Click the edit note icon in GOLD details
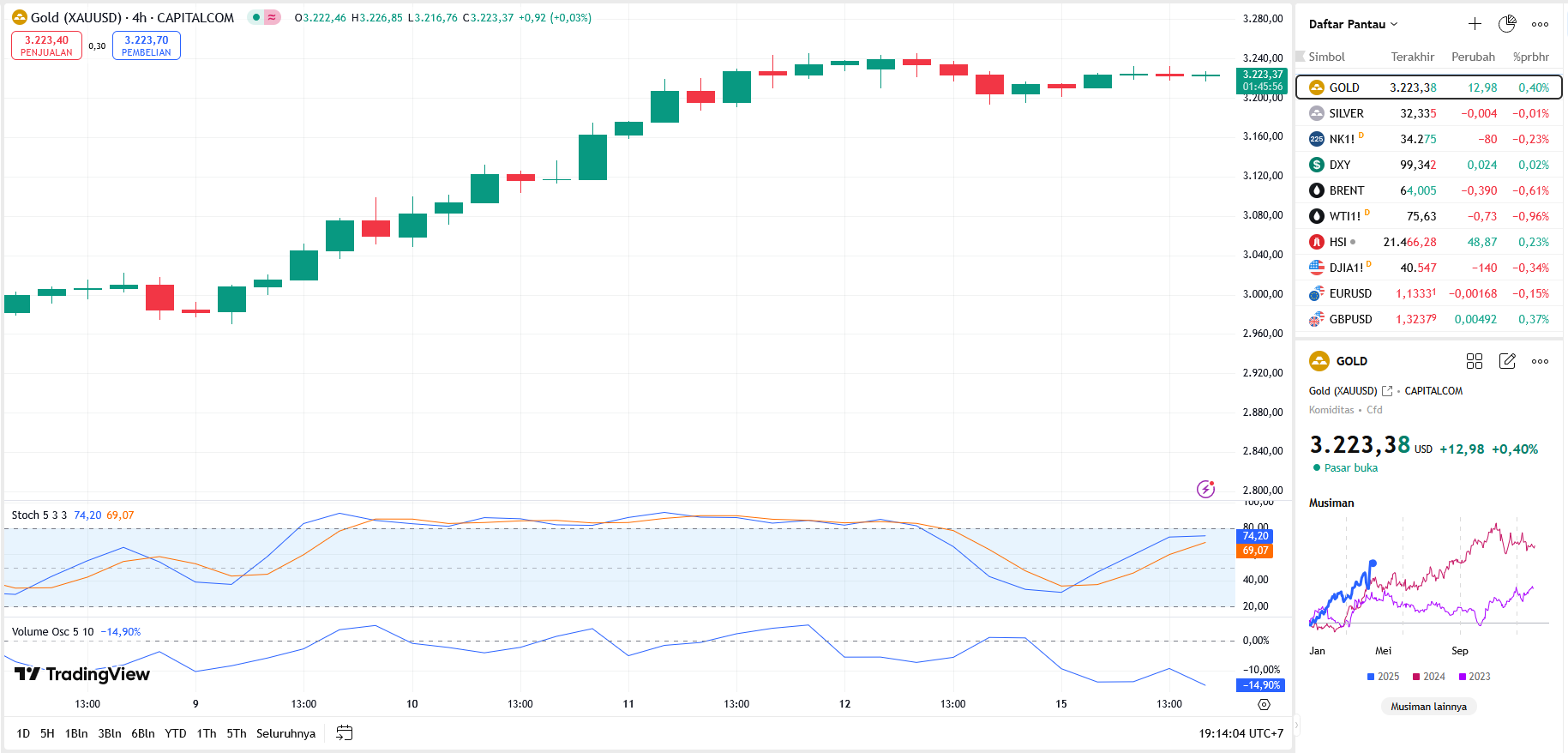Viewport: 1568px width, 753px height. coord(1507,361)
